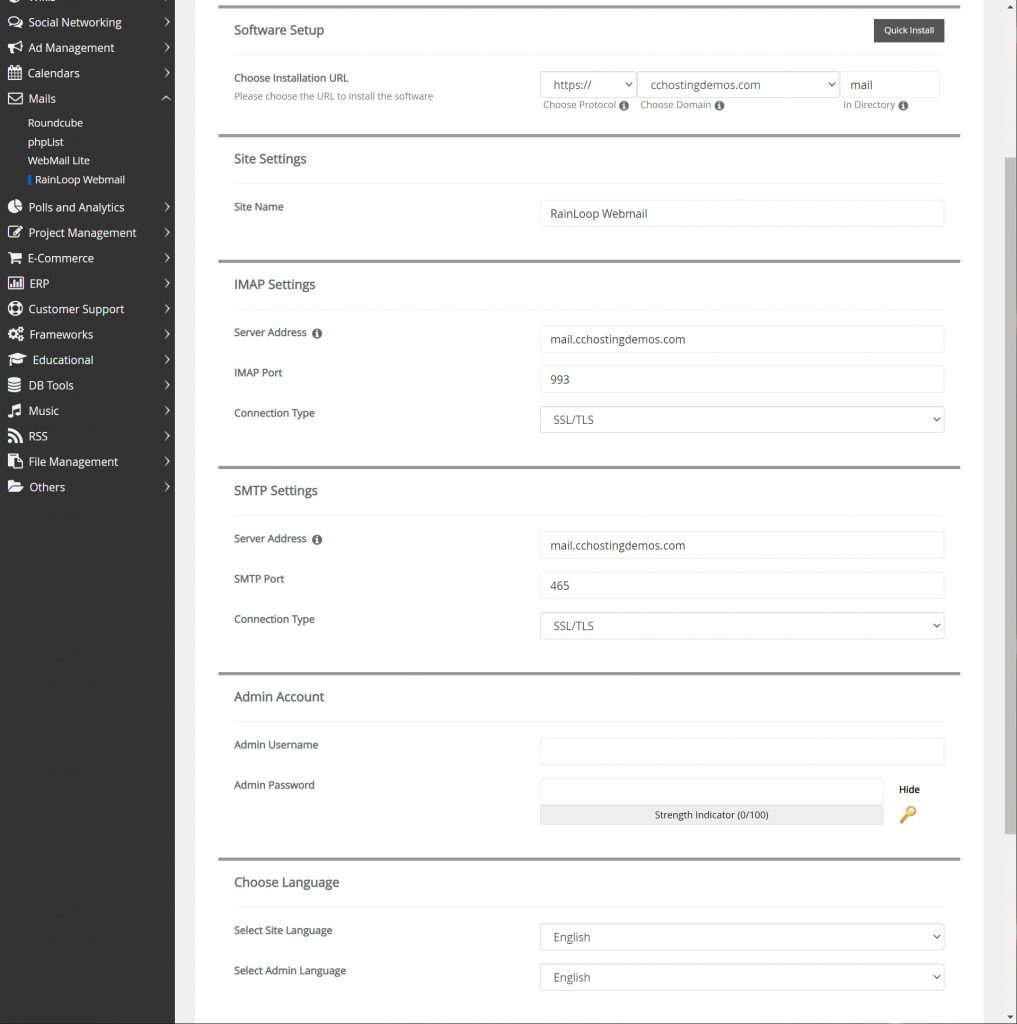The height and width of the screenshot is (1024, 1017).
Task: Click the E-Commerce cart icon in sidebar
Action: 15,258
